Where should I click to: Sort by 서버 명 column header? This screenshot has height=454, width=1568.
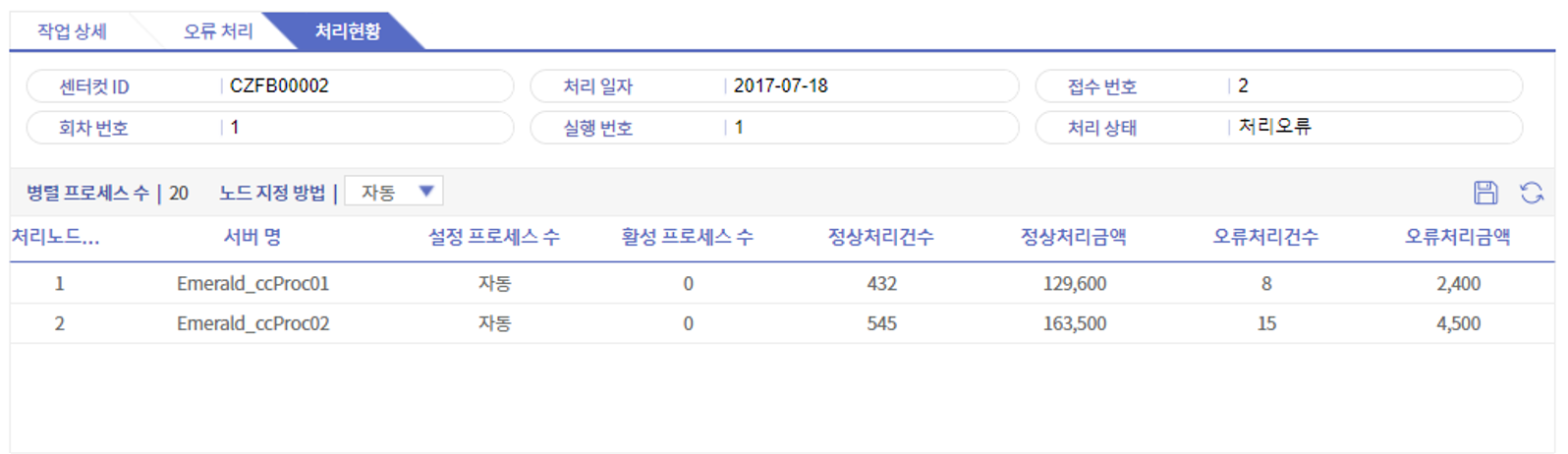pyautogui.click(x=252, y=237)
